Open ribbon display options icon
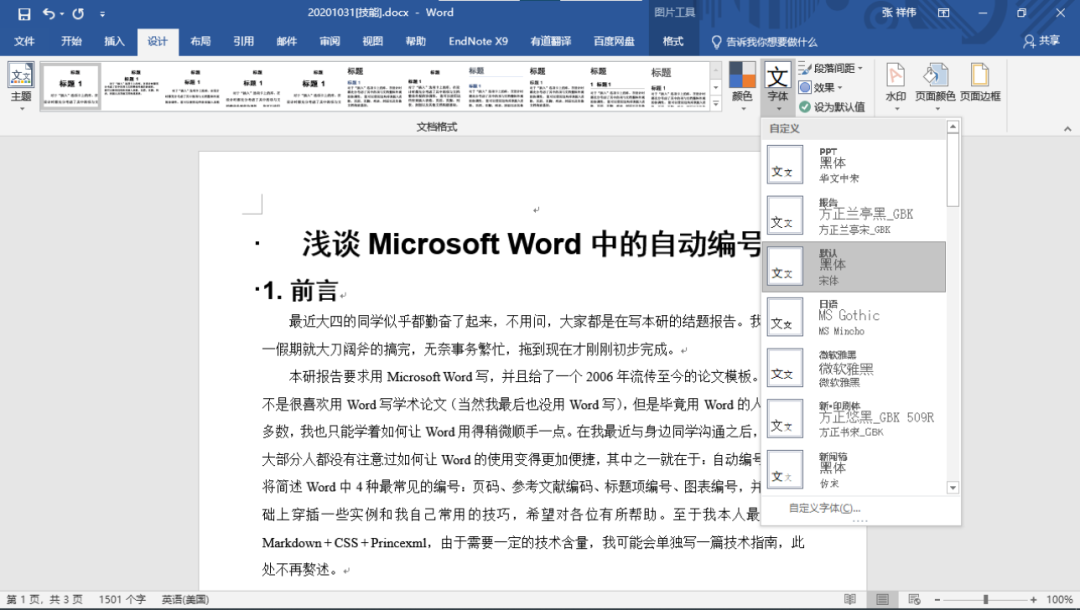This screenshot has height=610, width=1080. [944, 13]
